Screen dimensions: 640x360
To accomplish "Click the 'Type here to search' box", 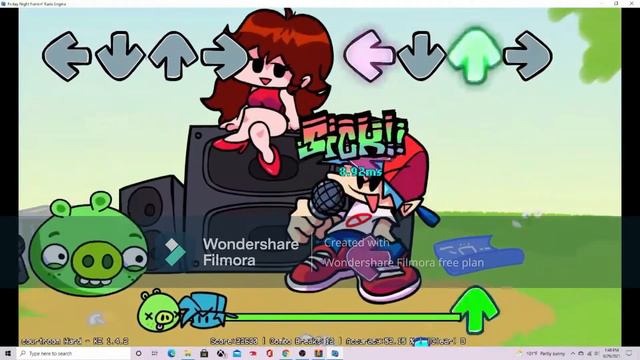I will 73,353.
